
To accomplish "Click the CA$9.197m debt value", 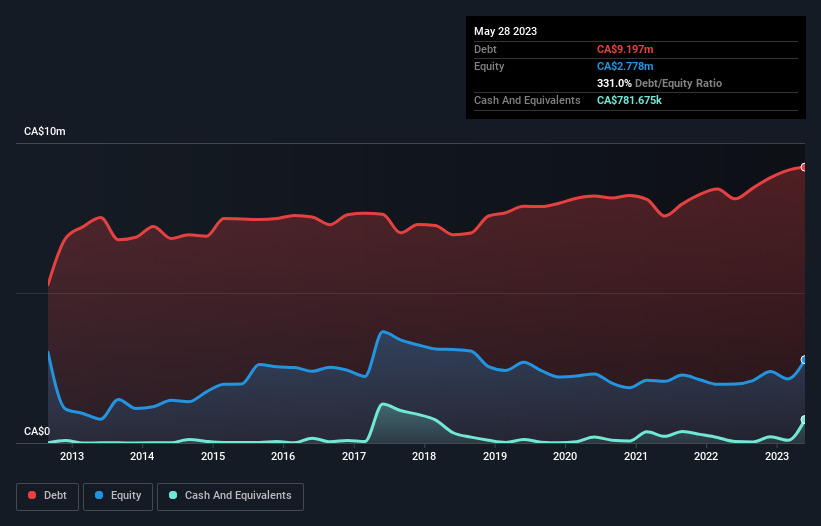I will pyautogui.click(x=625, y=49).
